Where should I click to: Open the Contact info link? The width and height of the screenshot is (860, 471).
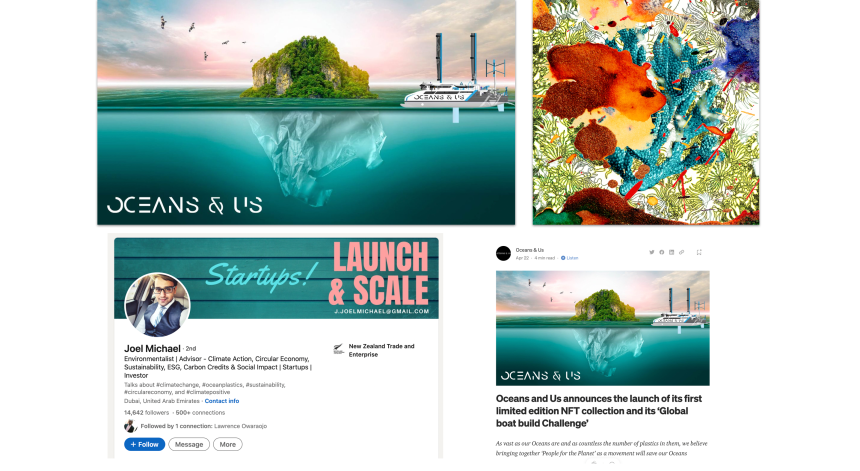point(222,401)
